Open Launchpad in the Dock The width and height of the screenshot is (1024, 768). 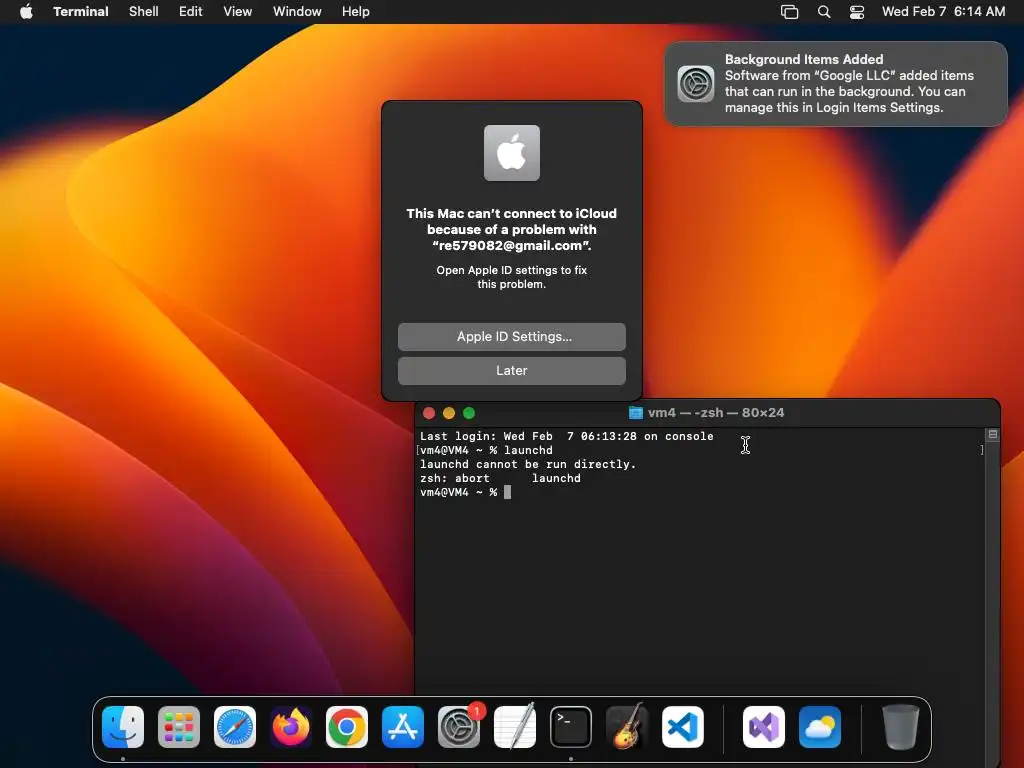179,727
